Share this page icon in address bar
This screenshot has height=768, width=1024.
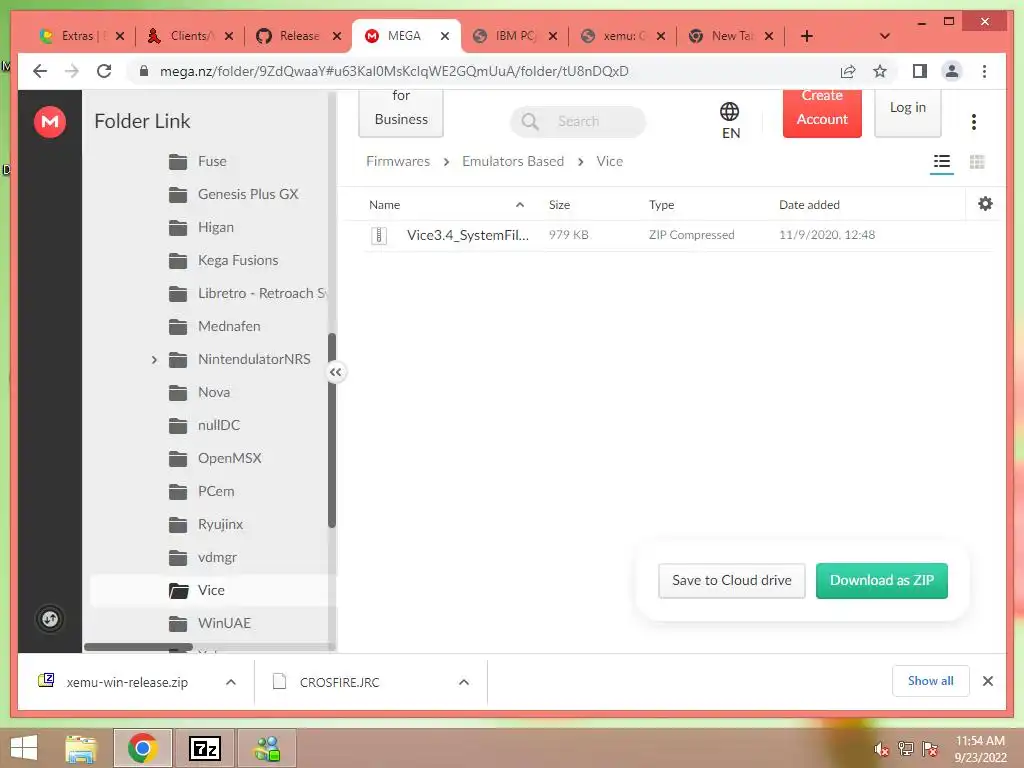coord(848,71)
